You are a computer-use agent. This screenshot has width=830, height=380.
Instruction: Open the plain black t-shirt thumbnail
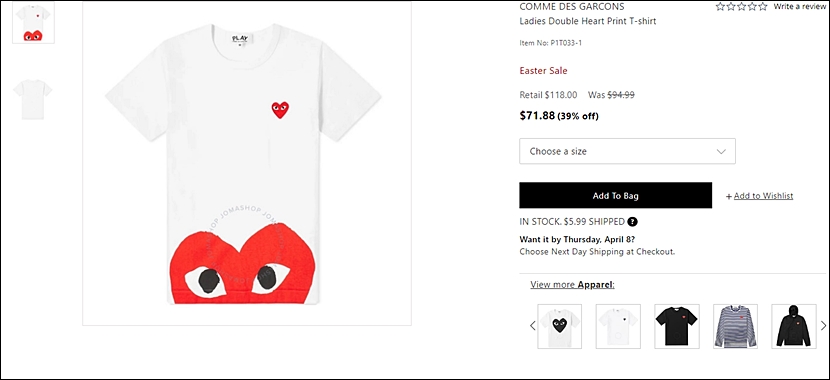[x=677, y=326]
